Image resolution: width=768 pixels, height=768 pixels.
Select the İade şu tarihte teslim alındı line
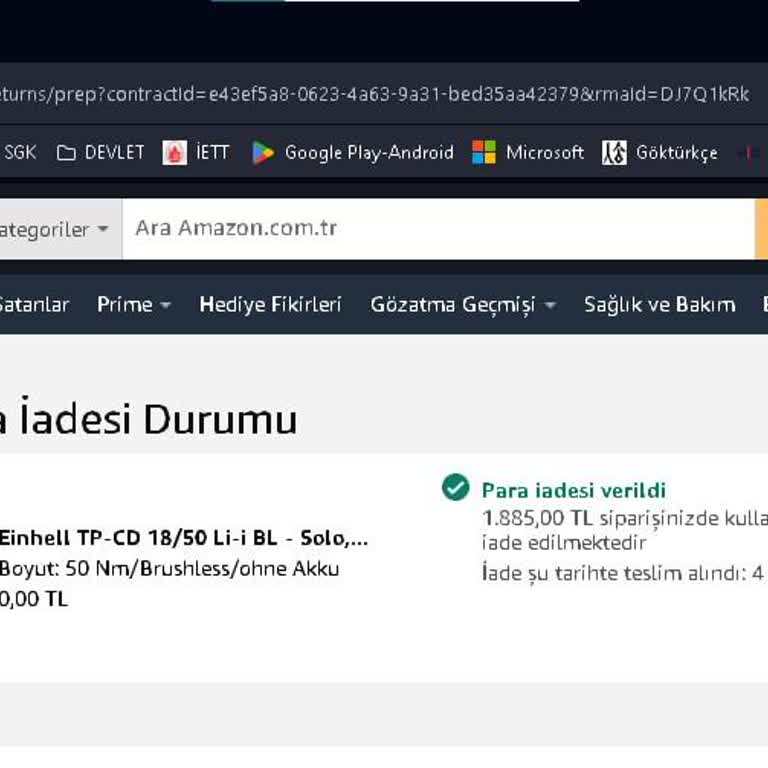coord(623,573)
